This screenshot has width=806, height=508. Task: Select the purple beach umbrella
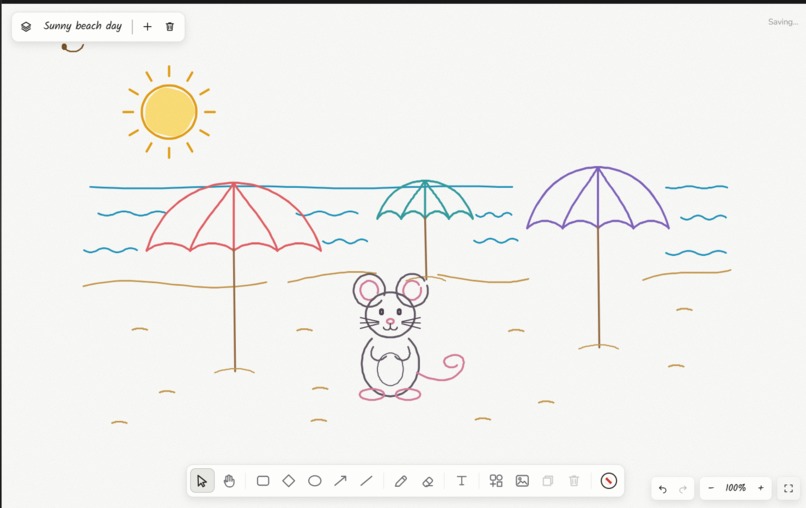coord(598,258)
